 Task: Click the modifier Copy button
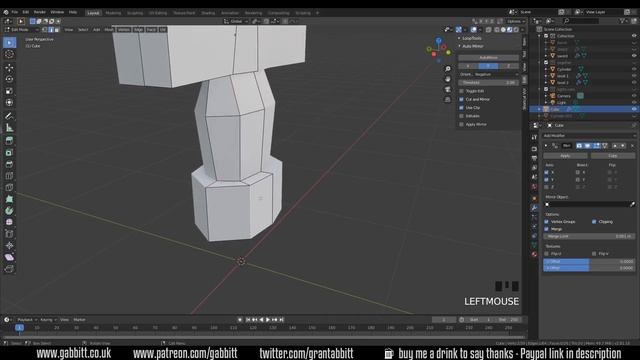pyautogui.click(x=613, y=156)
